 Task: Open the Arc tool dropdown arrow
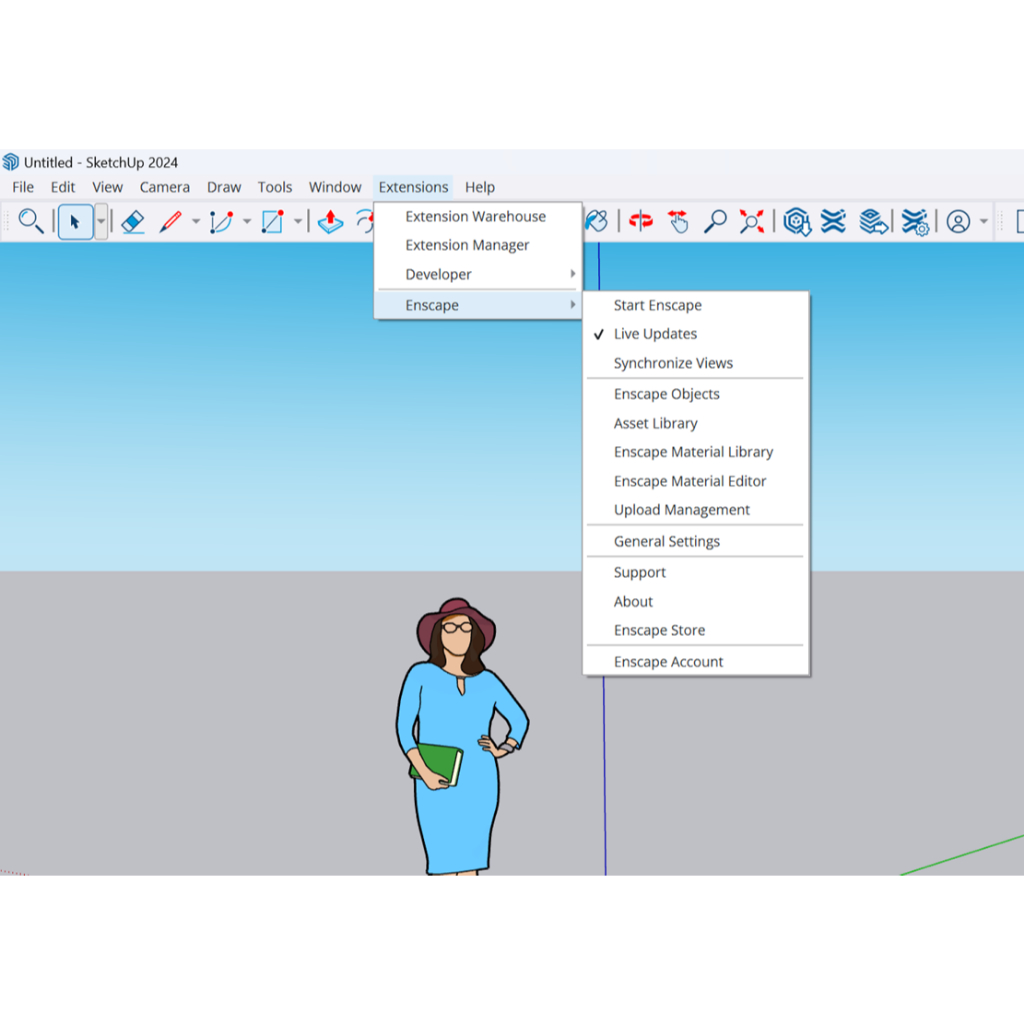(247, 222)
